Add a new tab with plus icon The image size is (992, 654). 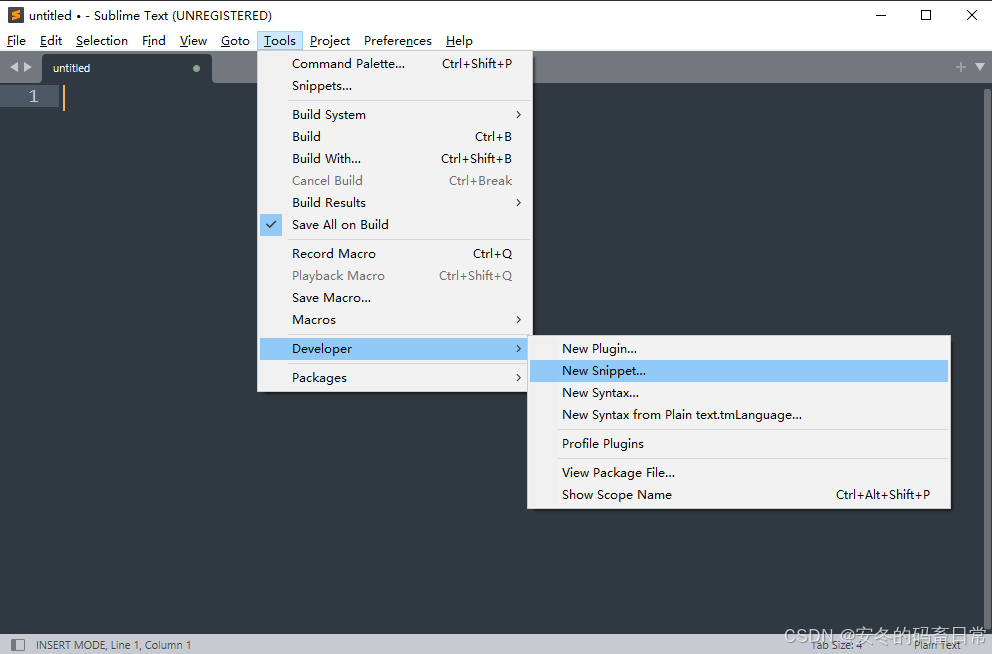pos(960,67)
